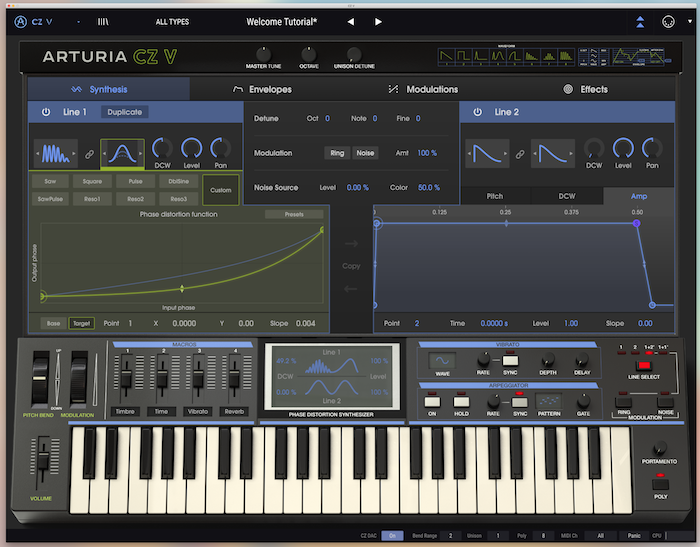Click next arrow on Line 2 second waveform

[x=571, y=154]
